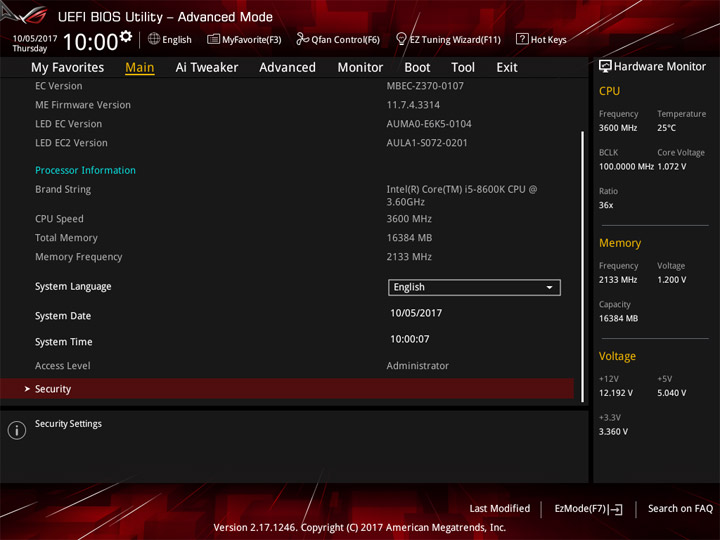720x540 pixels.
Task: Click the Voltage heading in Hardware Monitor
Action: (617, 356)
